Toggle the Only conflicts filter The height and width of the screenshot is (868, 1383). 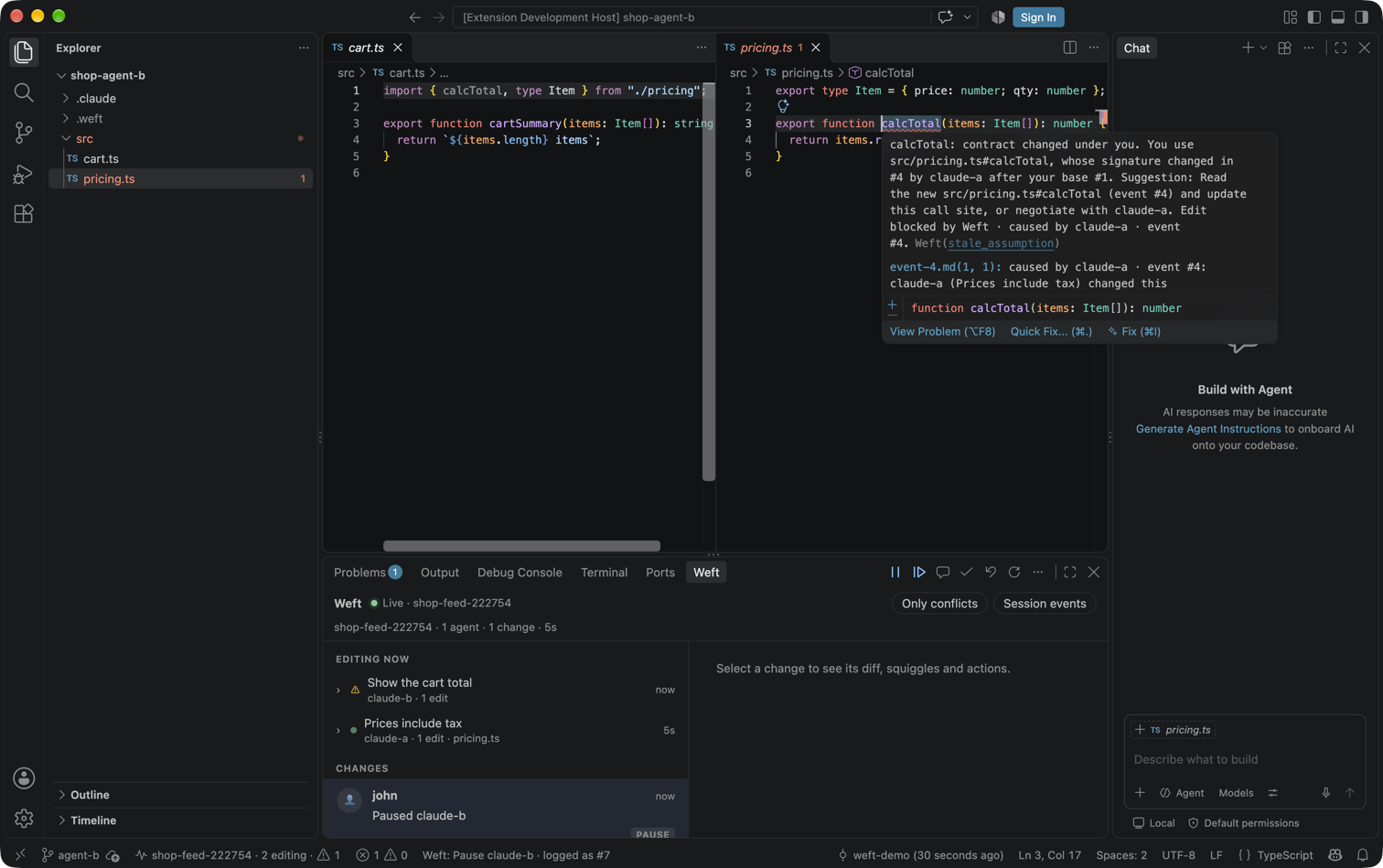939,604
